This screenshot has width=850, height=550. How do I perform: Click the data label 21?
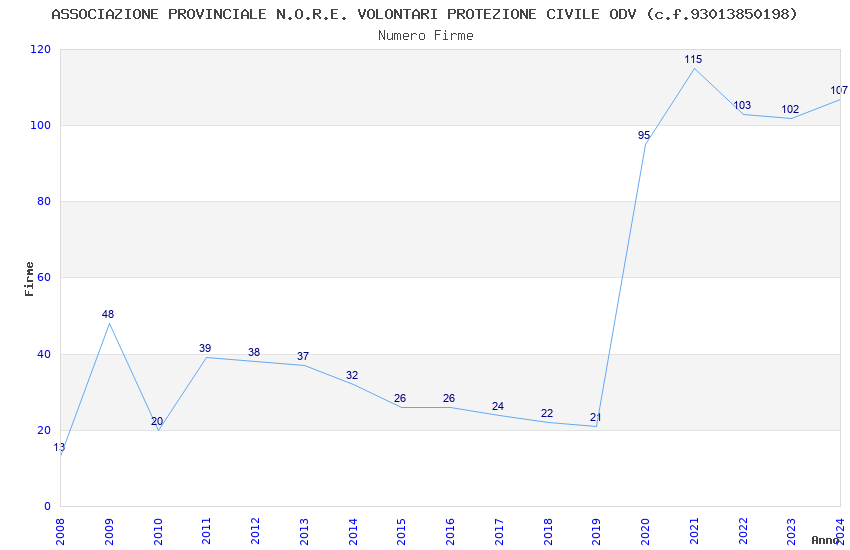click(596, 417)
